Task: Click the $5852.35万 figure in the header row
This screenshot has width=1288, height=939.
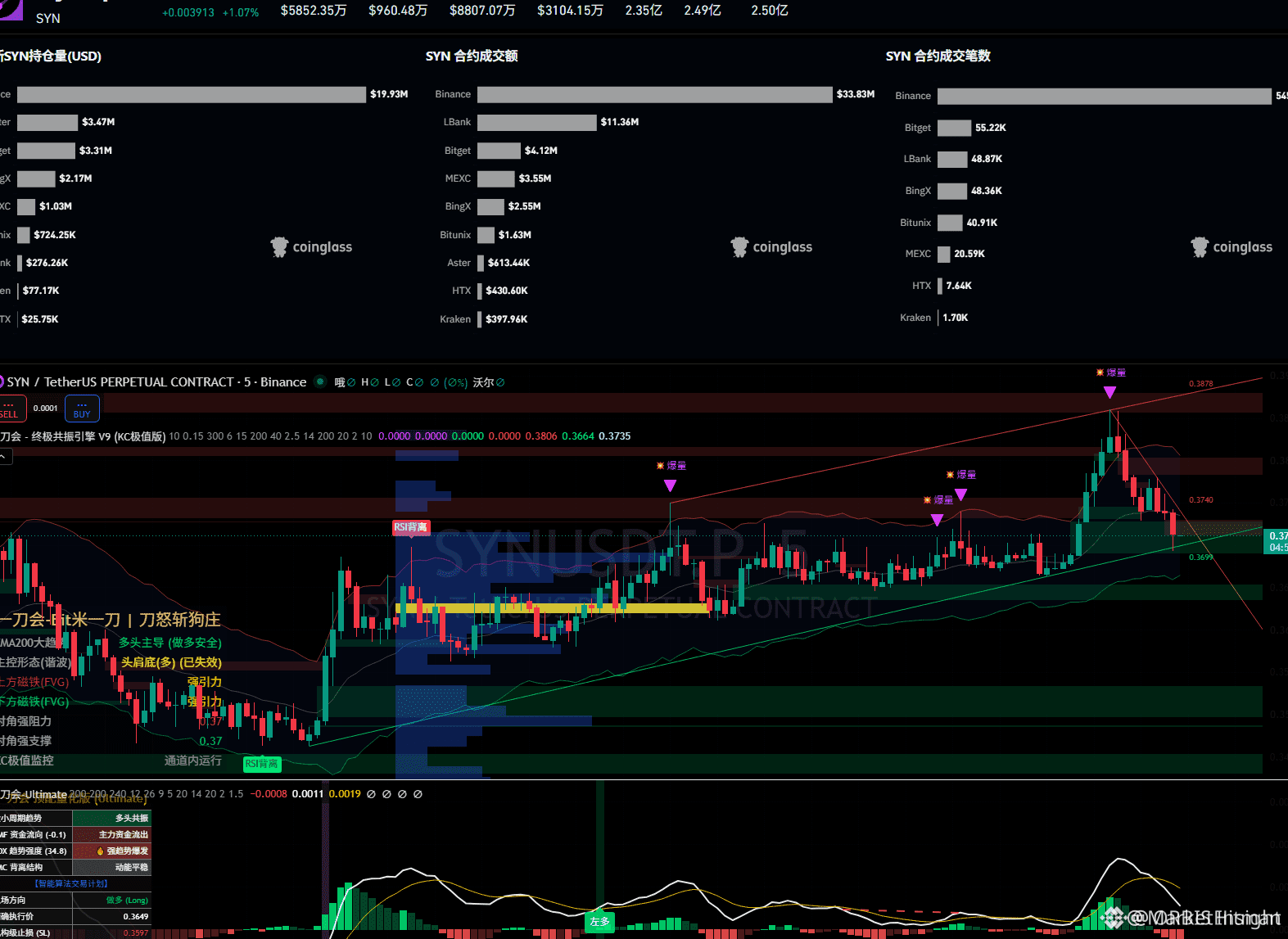Action: point(314,11)
